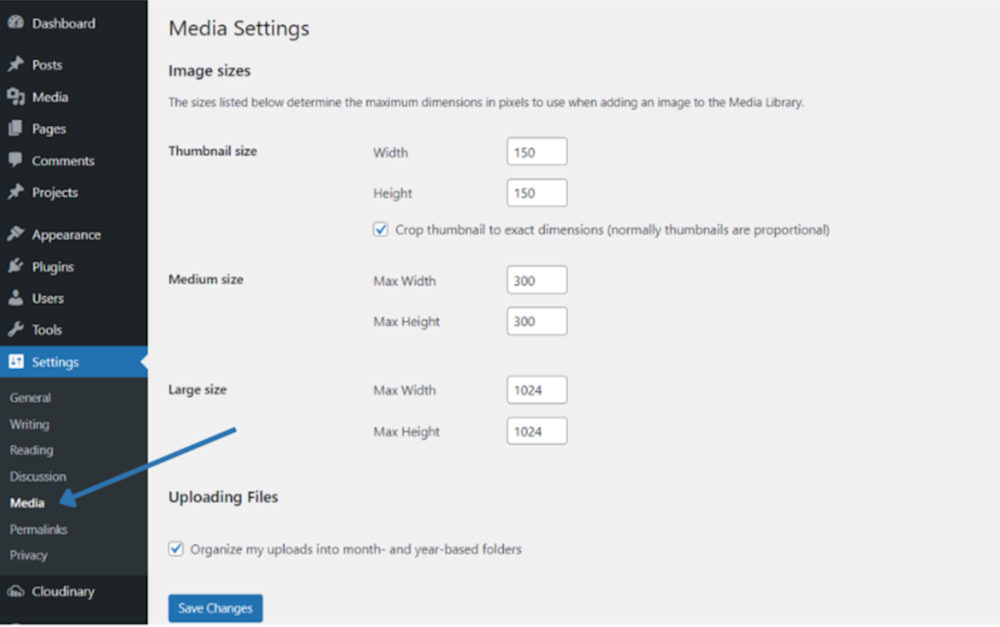Click the Comments speech bubble icon
The height and width of the screenshot is (627, 1000).
tap(16, 160)
